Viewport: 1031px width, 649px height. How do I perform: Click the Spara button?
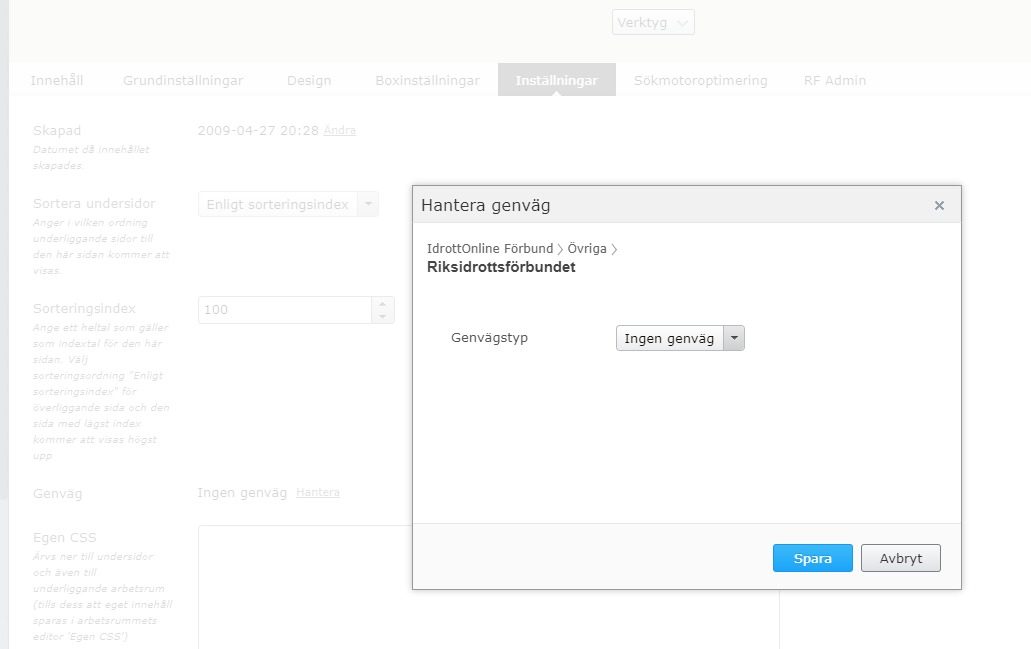812,558
